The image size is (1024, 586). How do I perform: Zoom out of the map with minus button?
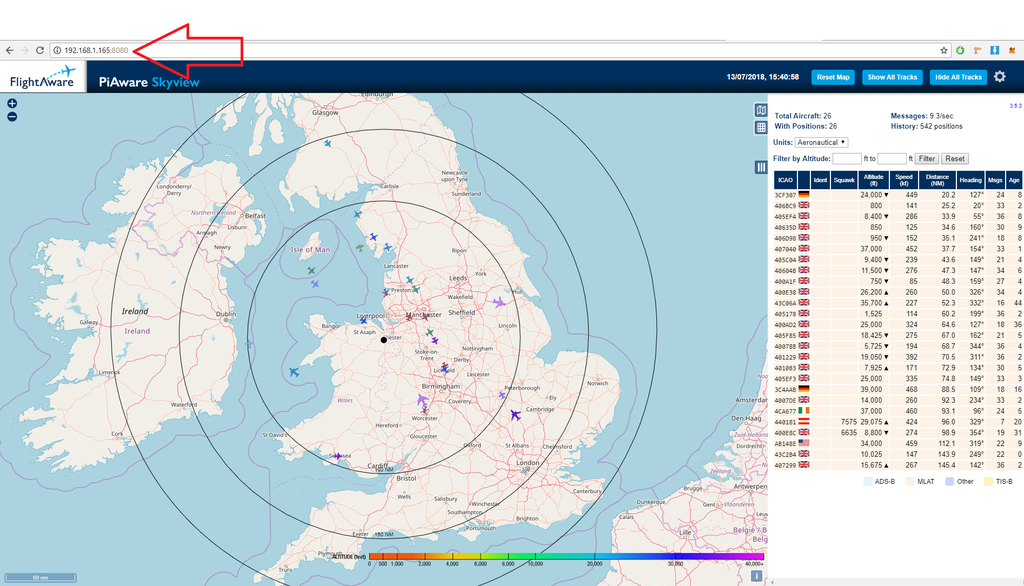click(12, 116)
